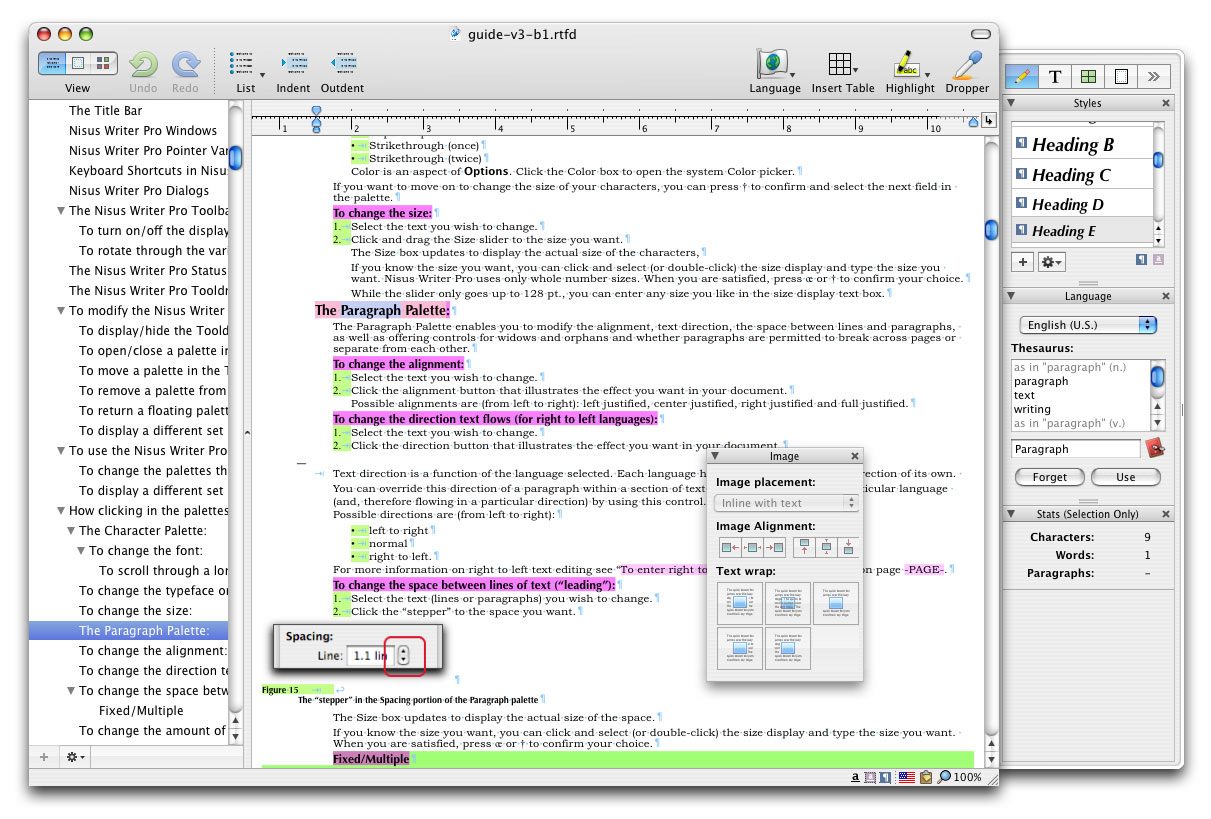Select the Dropper tool
This screenshot has height=819, width=1211.
967,64
